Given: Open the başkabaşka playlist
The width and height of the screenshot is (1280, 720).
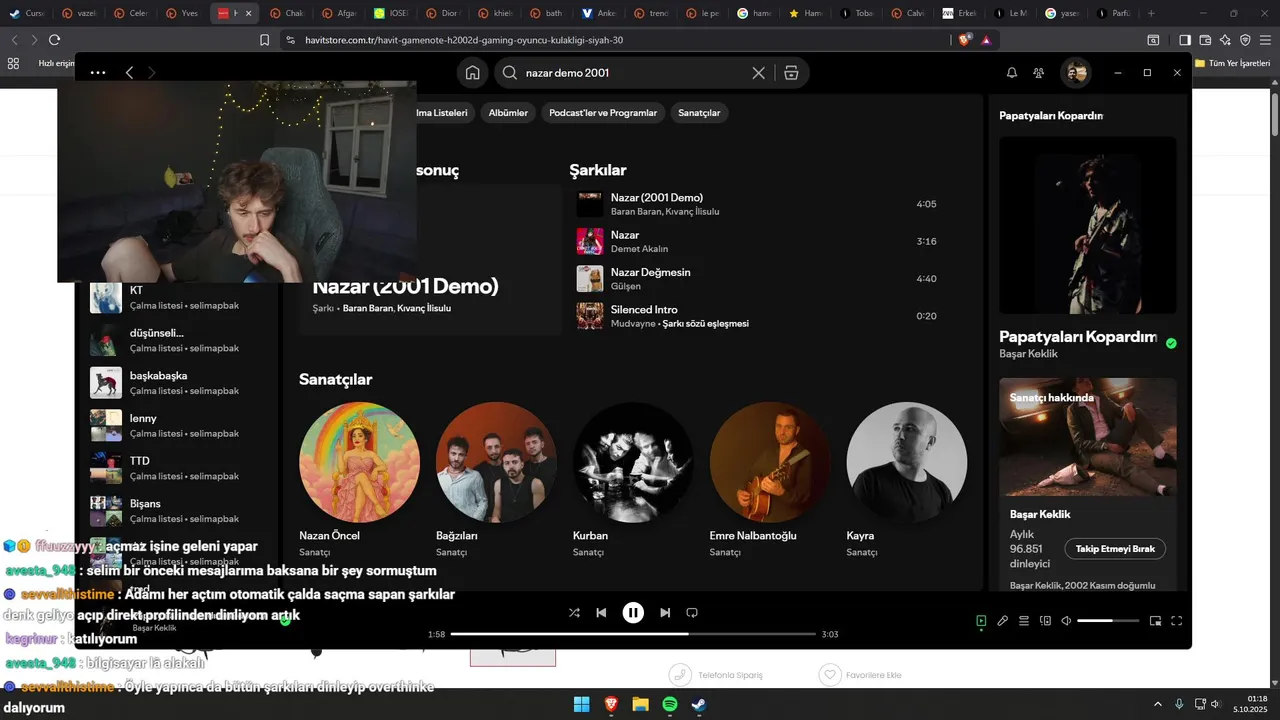Looking at the screenshot, I should click(178, 383).
